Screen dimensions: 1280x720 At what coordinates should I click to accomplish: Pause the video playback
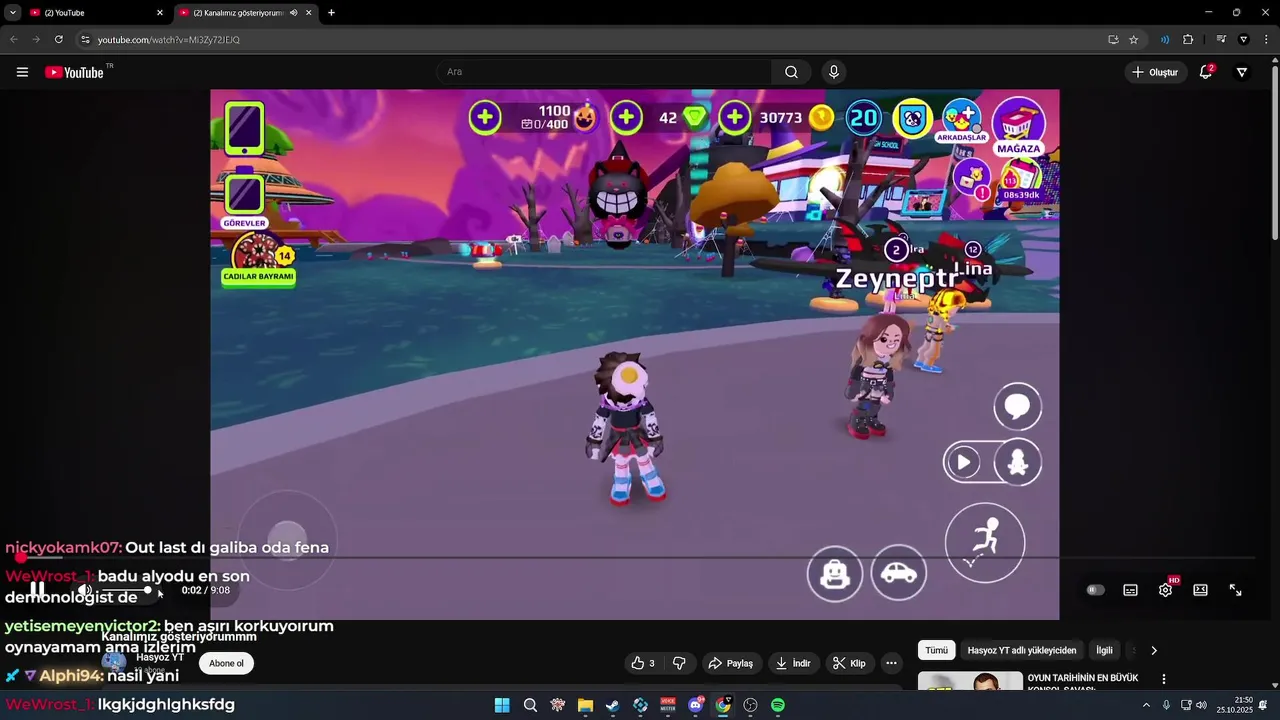coord(37,590)
